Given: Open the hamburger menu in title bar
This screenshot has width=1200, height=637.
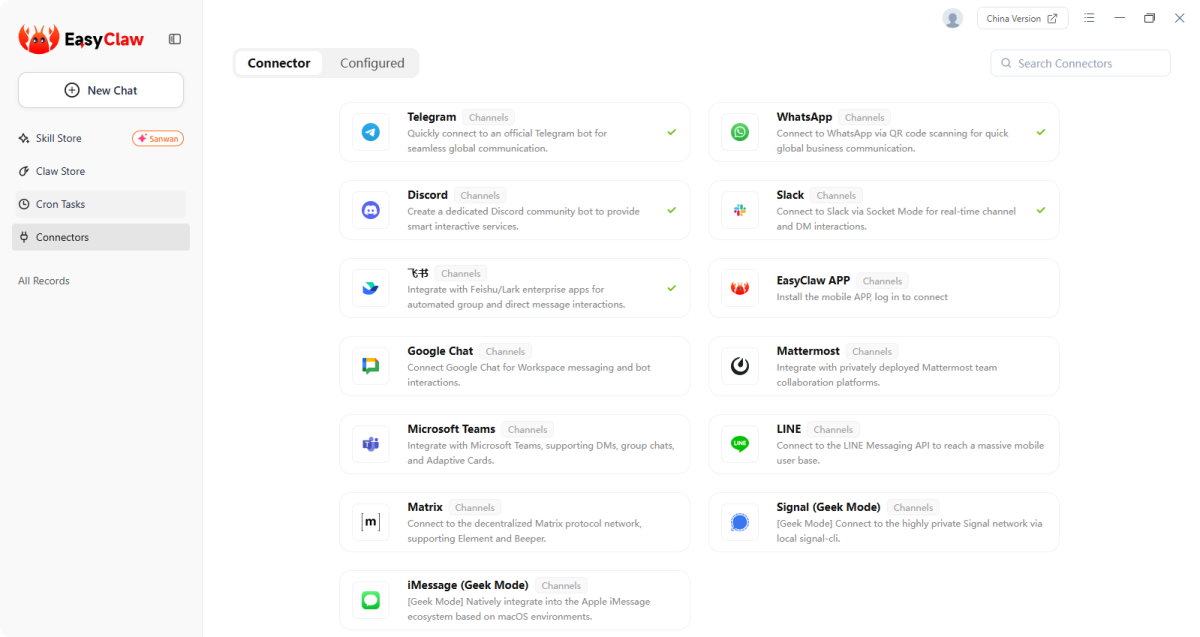Looking at the screenshot, I should 1089,18.
